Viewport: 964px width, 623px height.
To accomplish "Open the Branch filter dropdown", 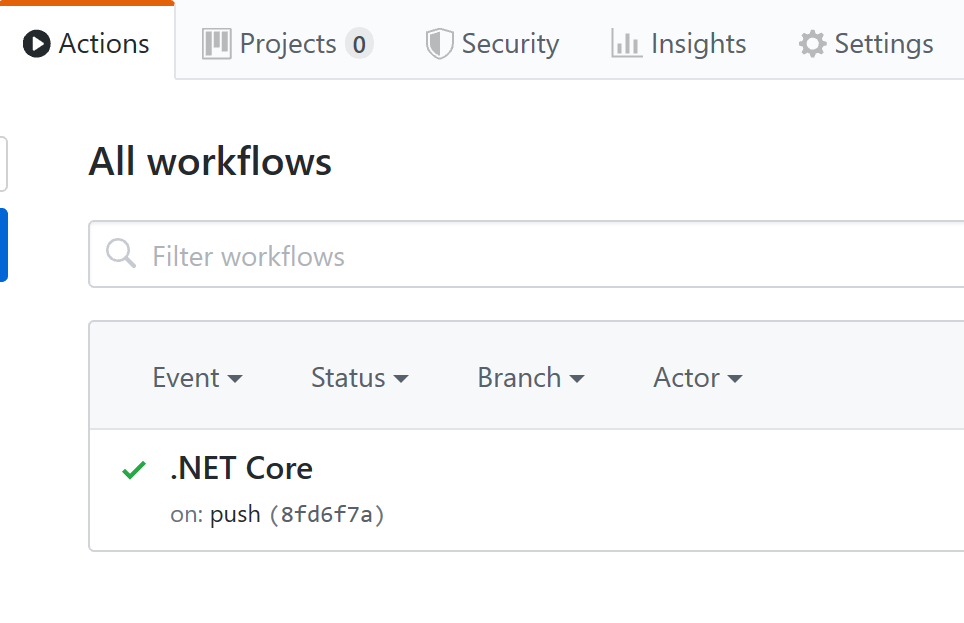I will click(530, 378).
